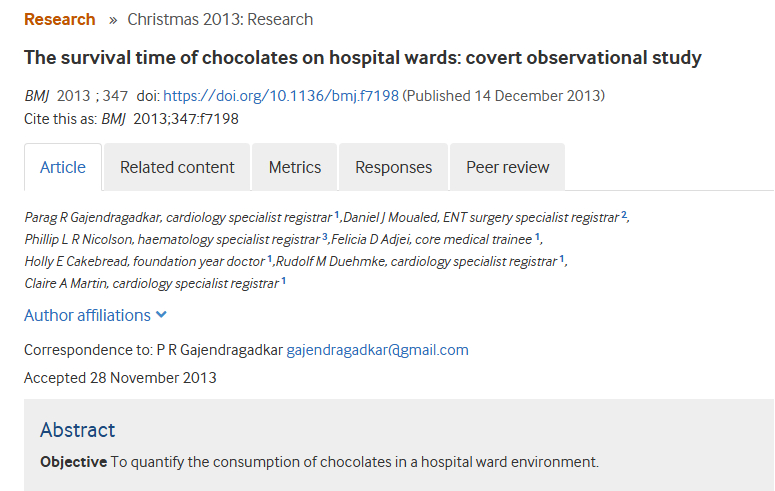Click the Abstract section heading
Viewport: 775px width, 491px height.
78,430
